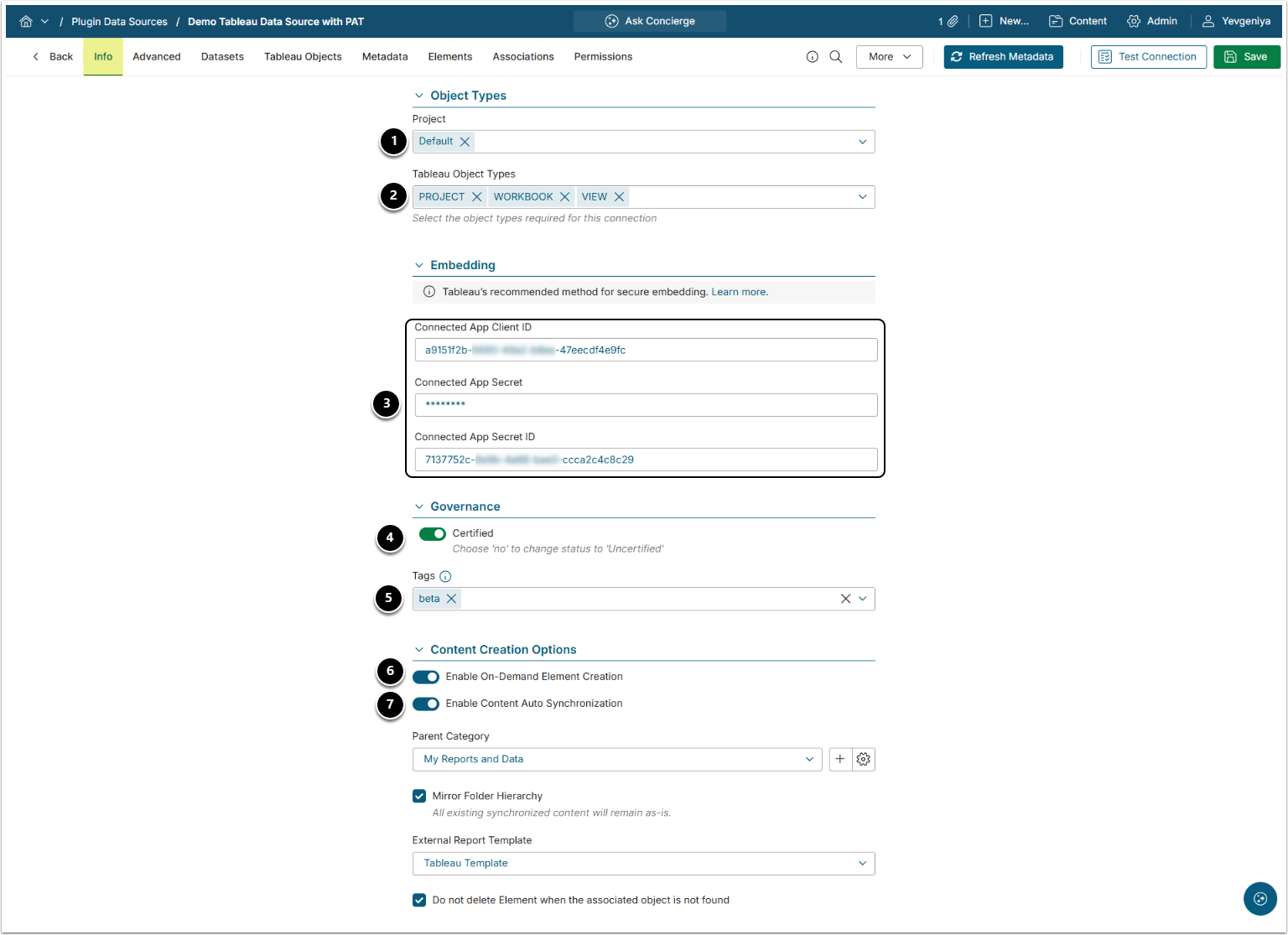Image resolution: width=1288 pixels, height=935 pixels.
Task: Click the toolbar info circle icon
Action: (x=812, y=57)
